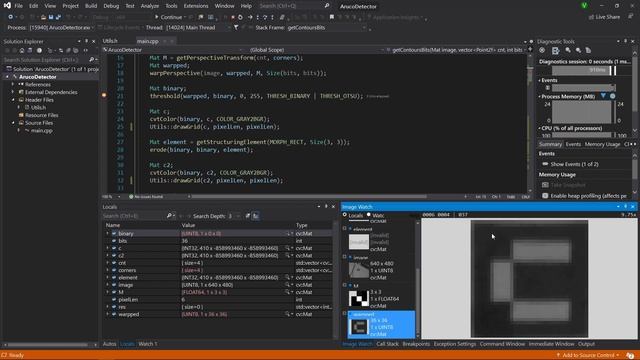
Task: Collapse the ArucoDetector project node
Action: click(x=7, y=77)
